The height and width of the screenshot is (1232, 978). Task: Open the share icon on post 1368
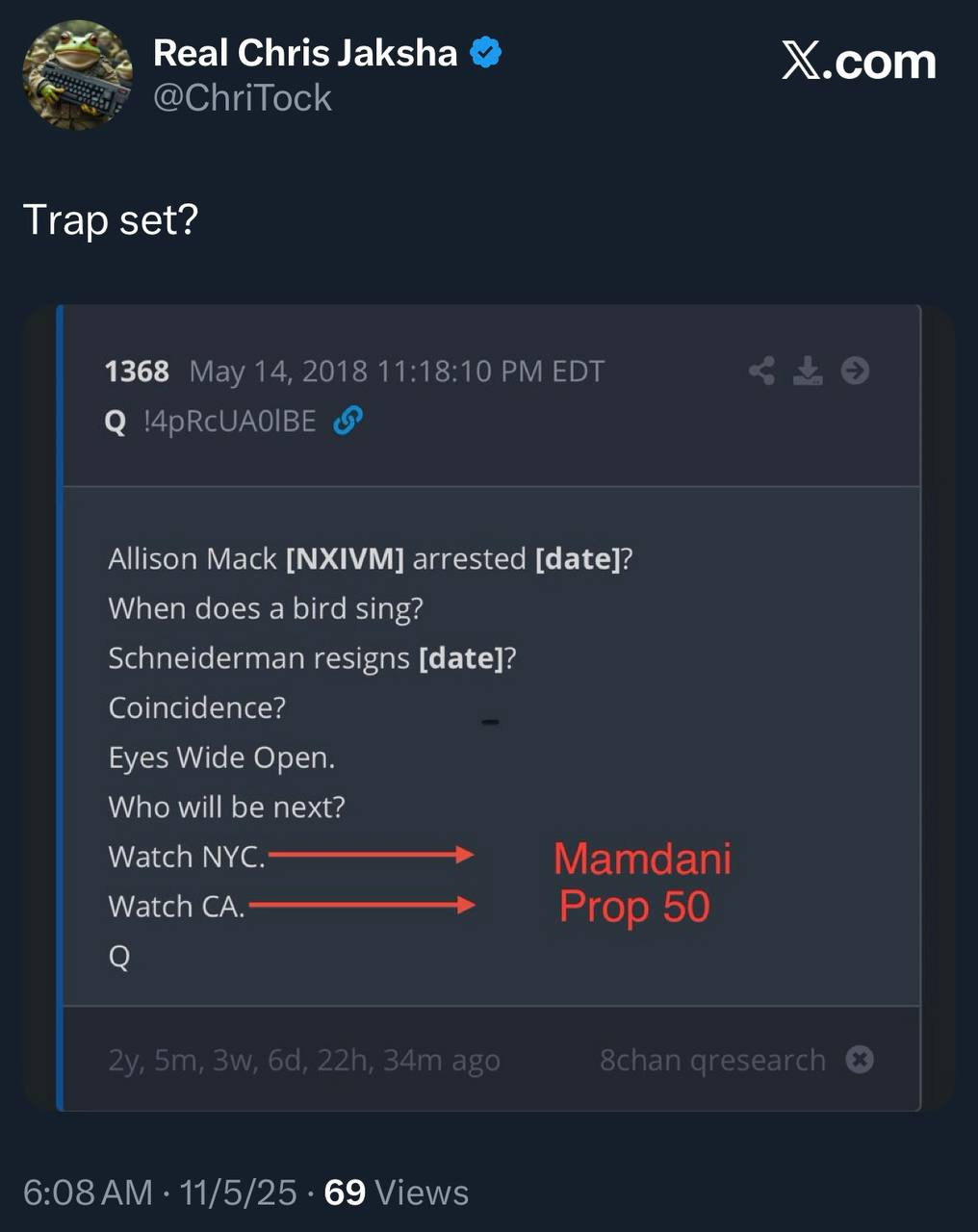tap(761, 371)
